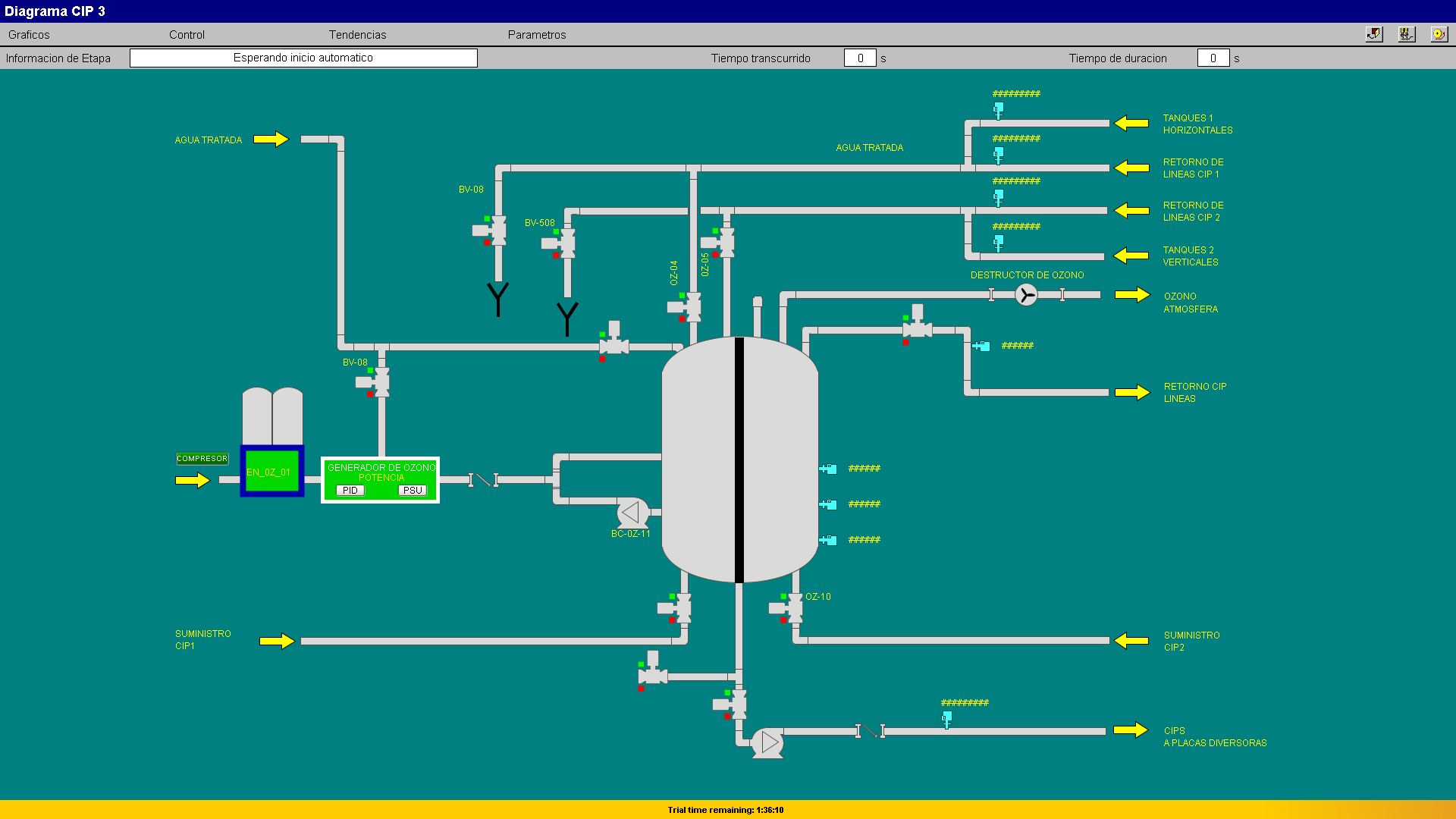Click the PSU button on ozone generator

(413, 491)
